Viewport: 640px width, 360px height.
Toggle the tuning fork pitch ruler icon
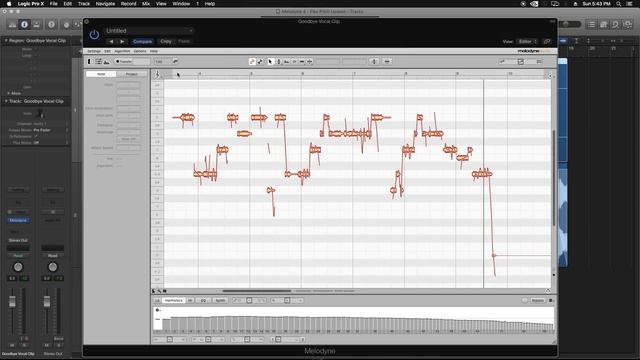157,74
